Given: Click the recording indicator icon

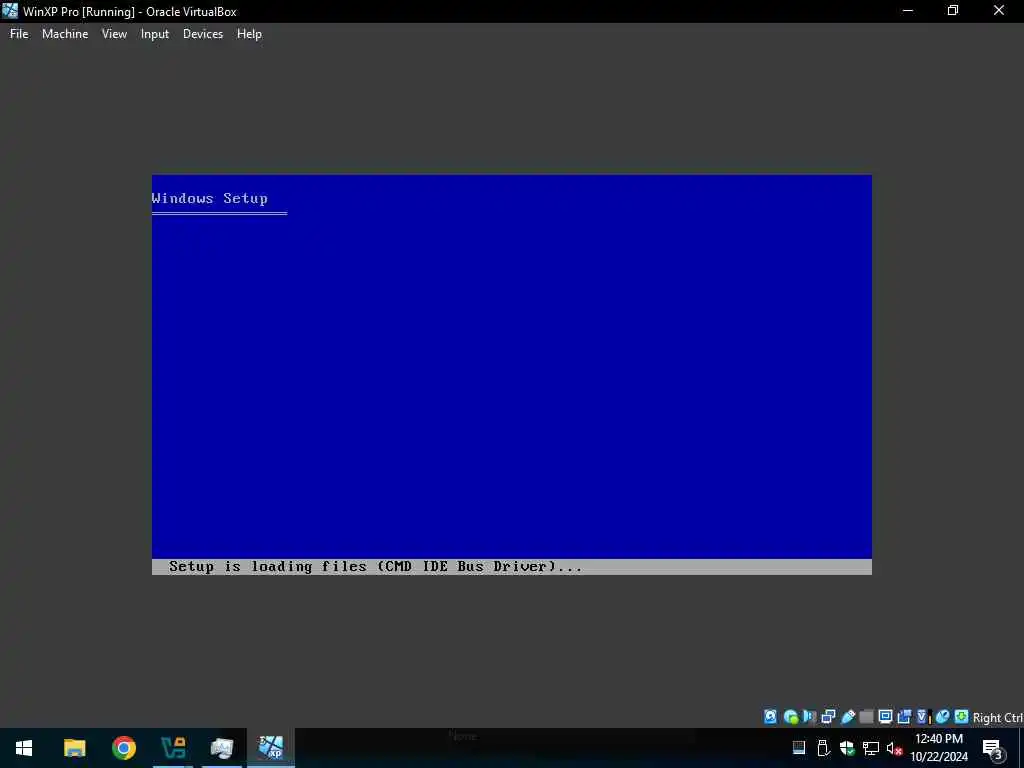Looking at the screenshot, I should (x=904, y=717).
